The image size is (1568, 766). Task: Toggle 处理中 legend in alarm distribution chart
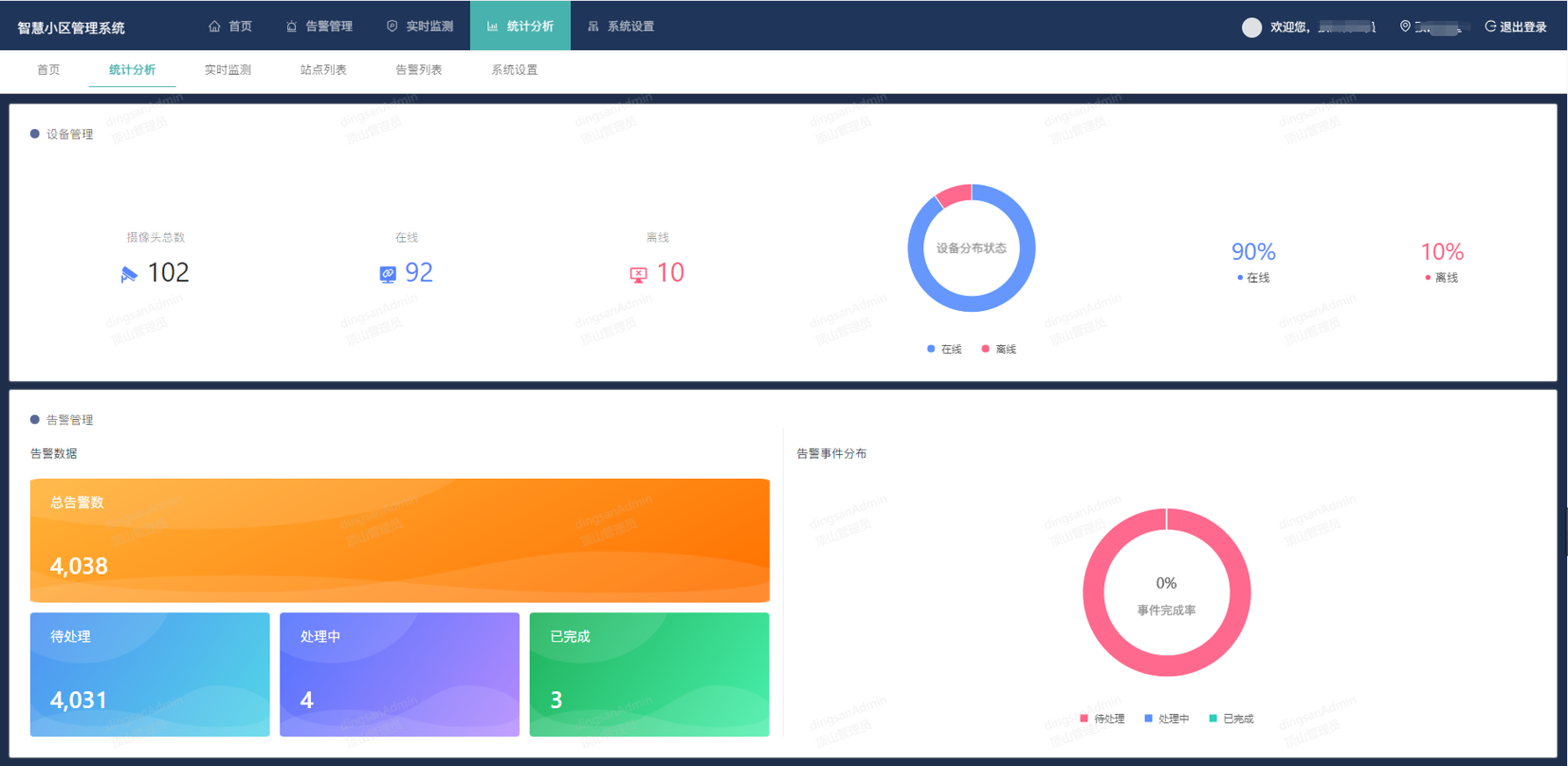coord(1166,719)
